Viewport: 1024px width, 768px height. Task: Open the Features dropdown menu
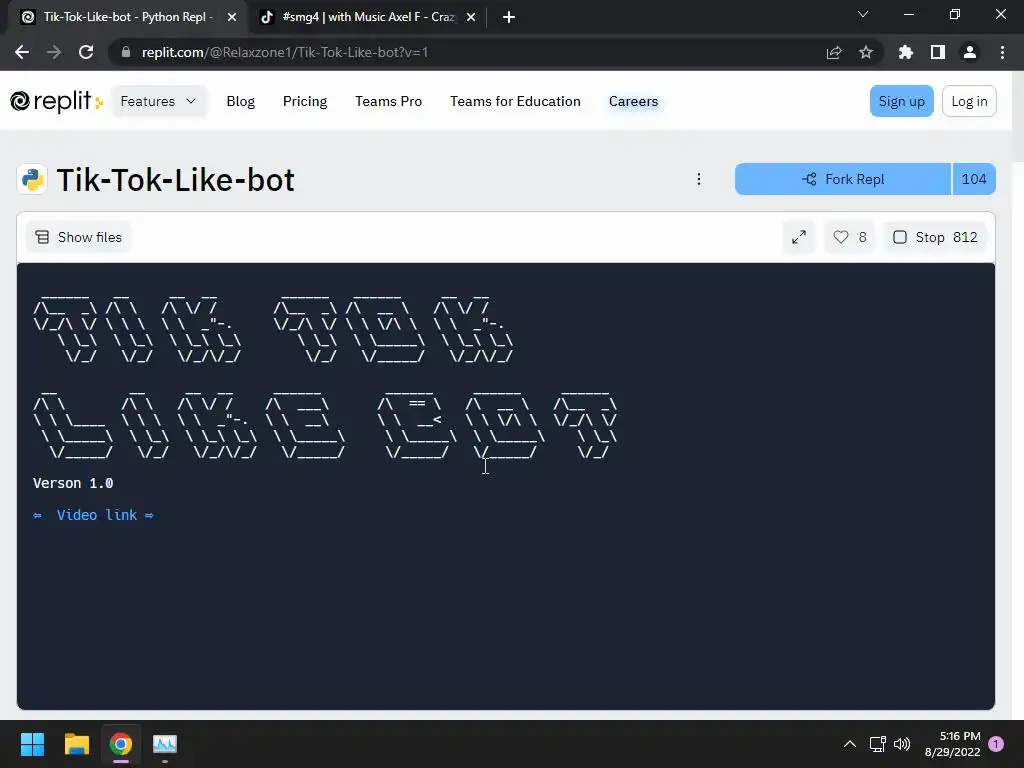click(x=159, y=101)
